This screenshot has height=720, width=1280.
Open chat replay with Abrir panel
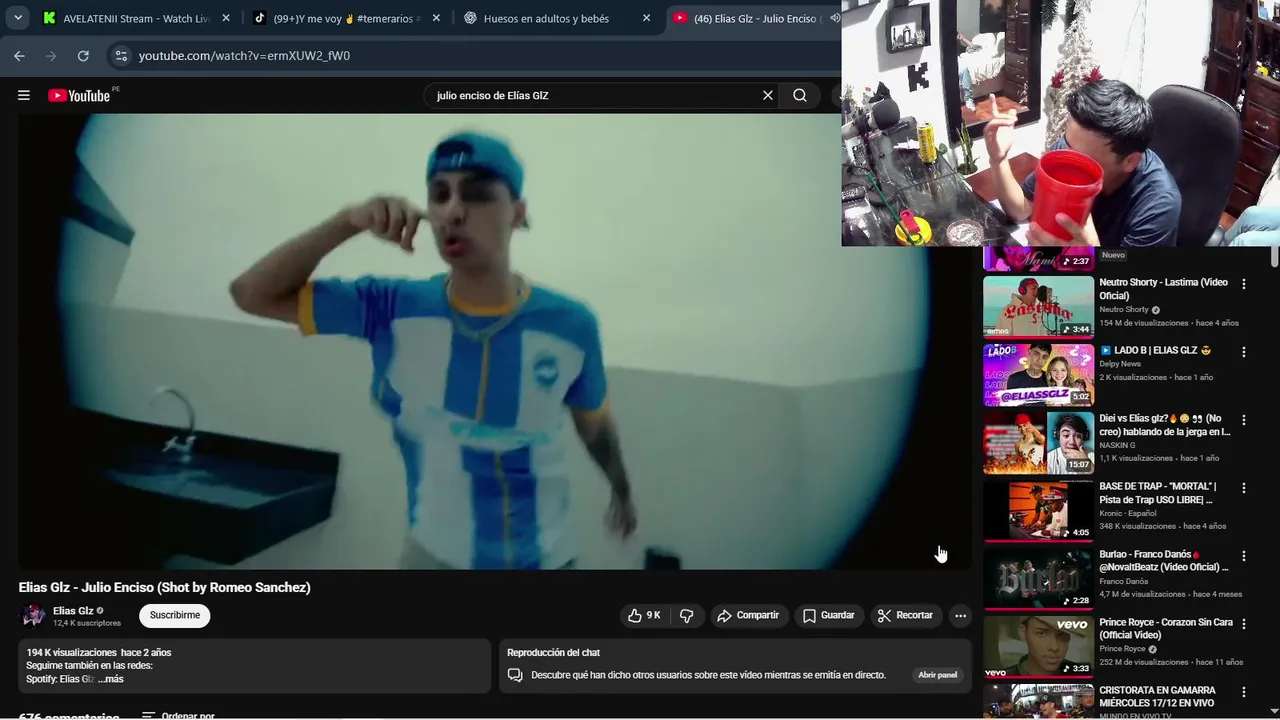(938, 675)
